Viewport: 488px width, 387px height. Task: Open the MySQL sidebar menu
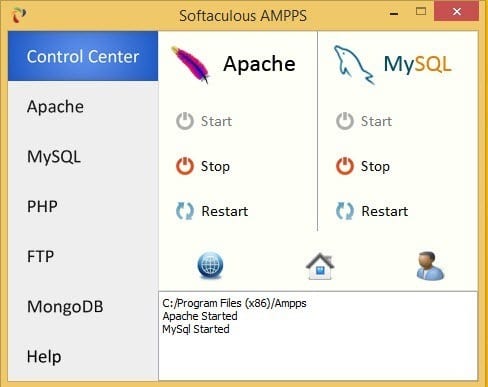[83, 157]
